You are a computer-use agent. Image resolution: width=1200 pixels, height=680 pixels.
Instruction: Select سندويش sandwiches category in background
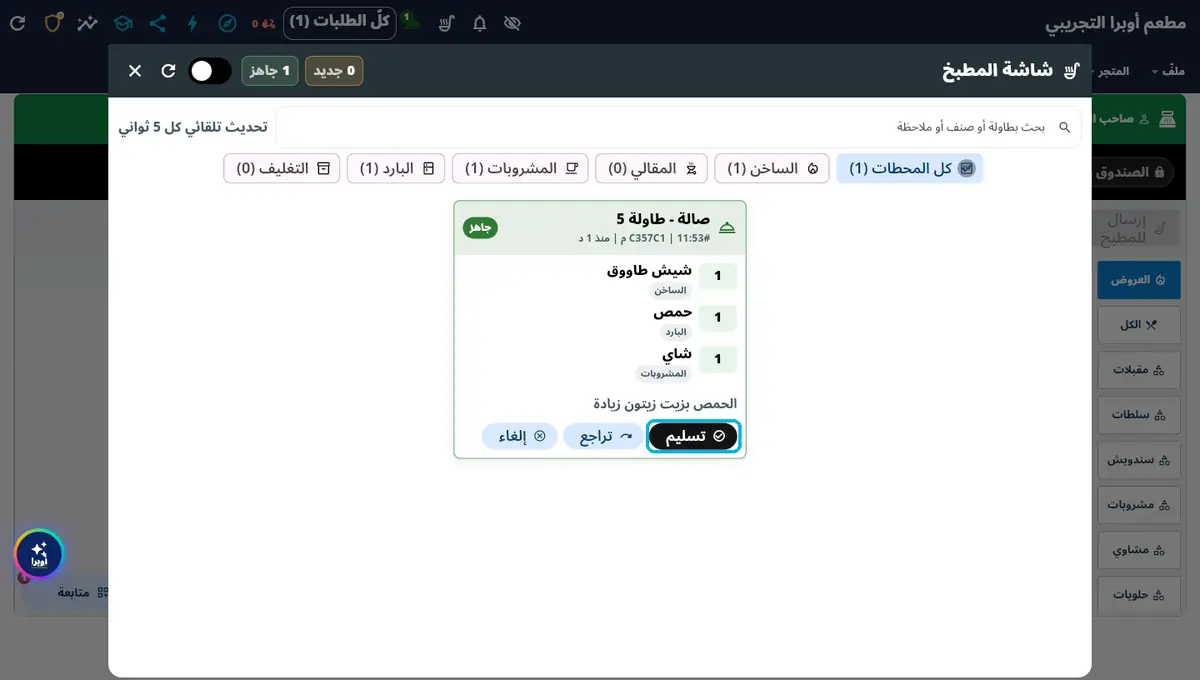pos(1139,460)
